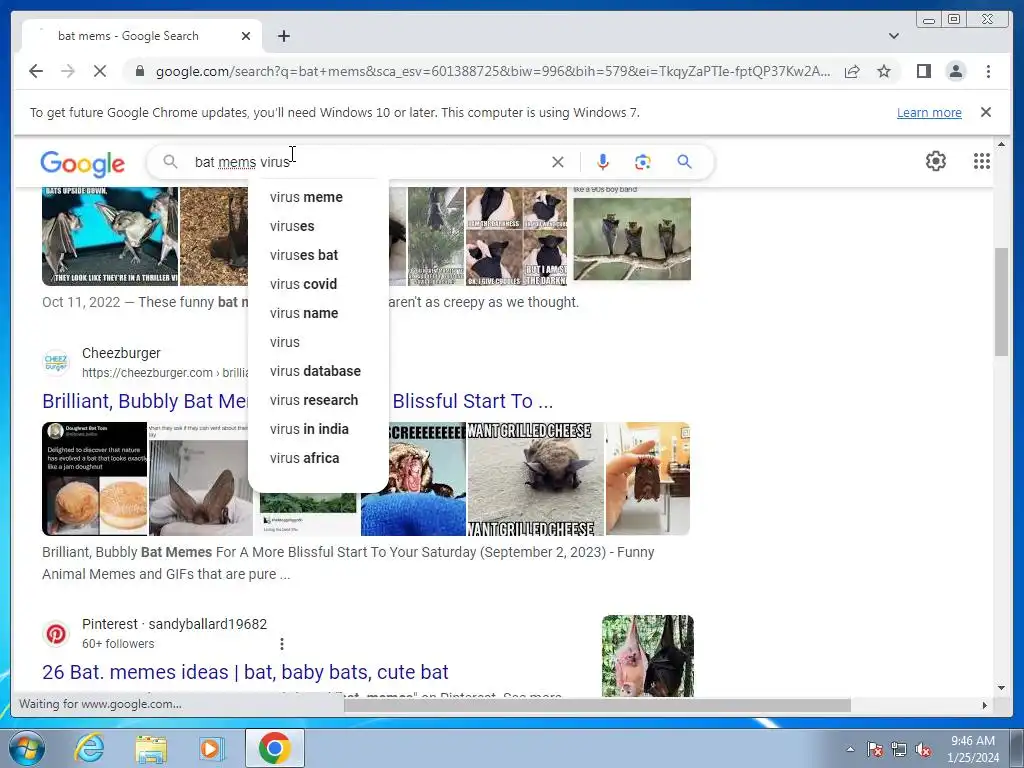1024x768 pixels.
Task: Show hidden tray icons arrow
Action: (x=850, y=749)
